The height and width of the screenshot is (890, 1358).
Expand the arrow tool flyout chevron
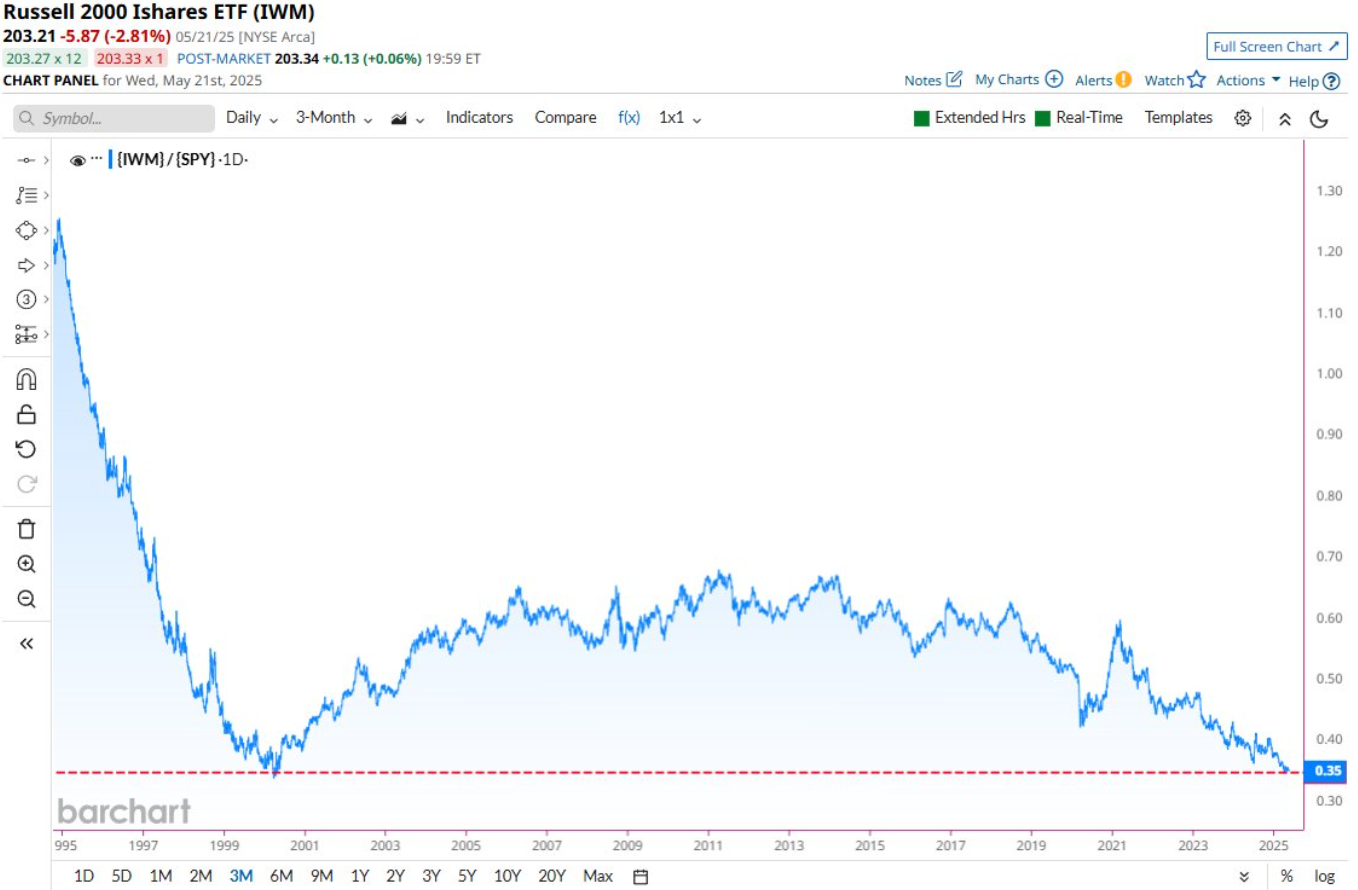pos(46,265)
